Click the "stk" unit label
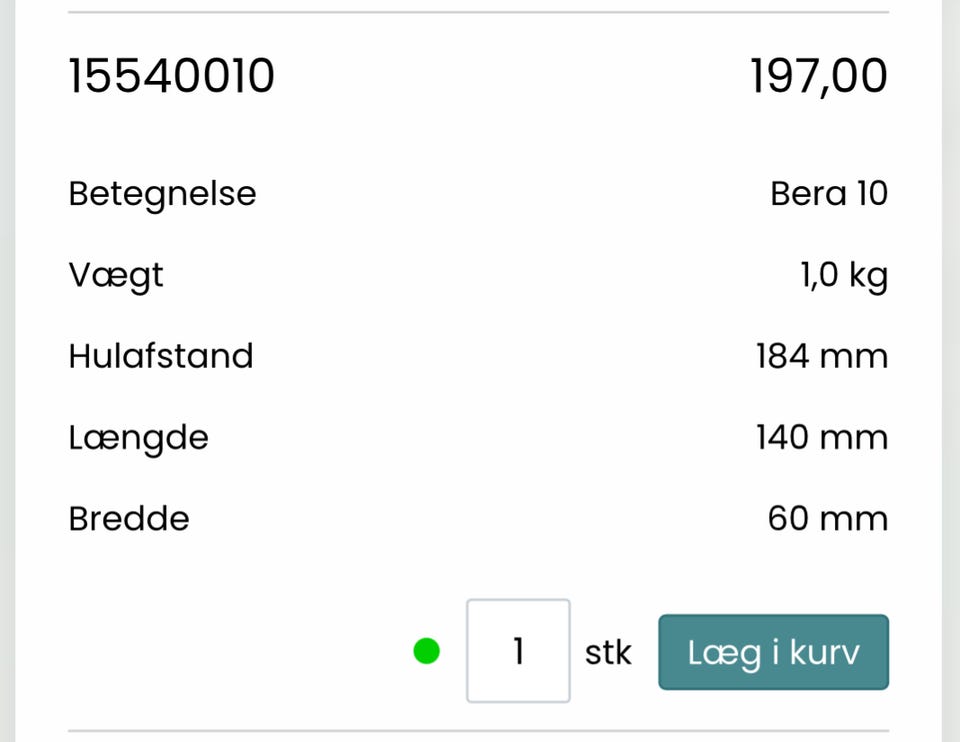 click(608, 653)
